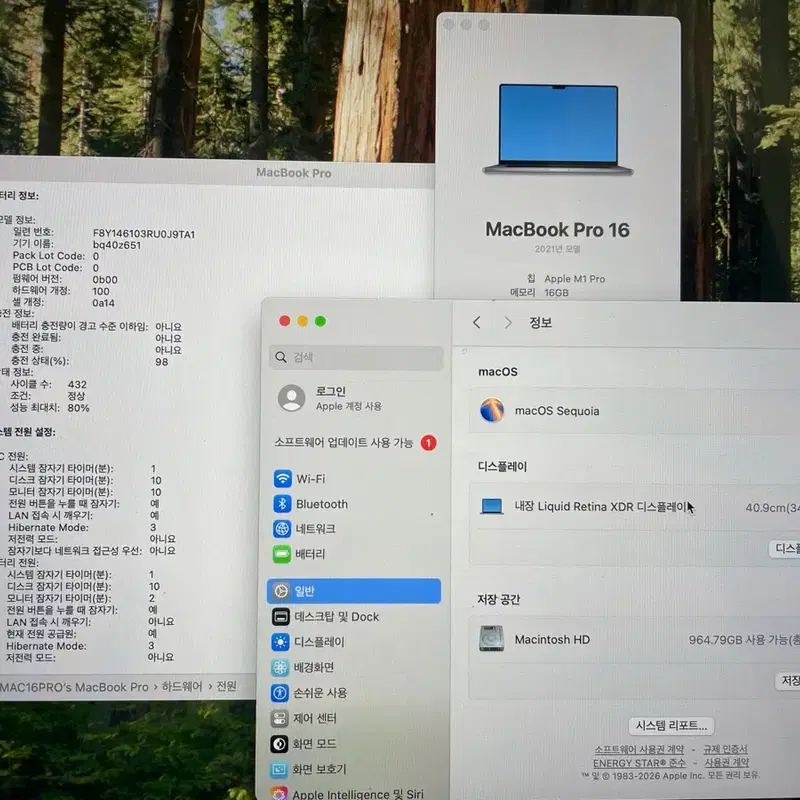Open 데스크탑 및 Dock icon
The height and width of the screenshot is (800, 800).
click(x=281, y=616)
